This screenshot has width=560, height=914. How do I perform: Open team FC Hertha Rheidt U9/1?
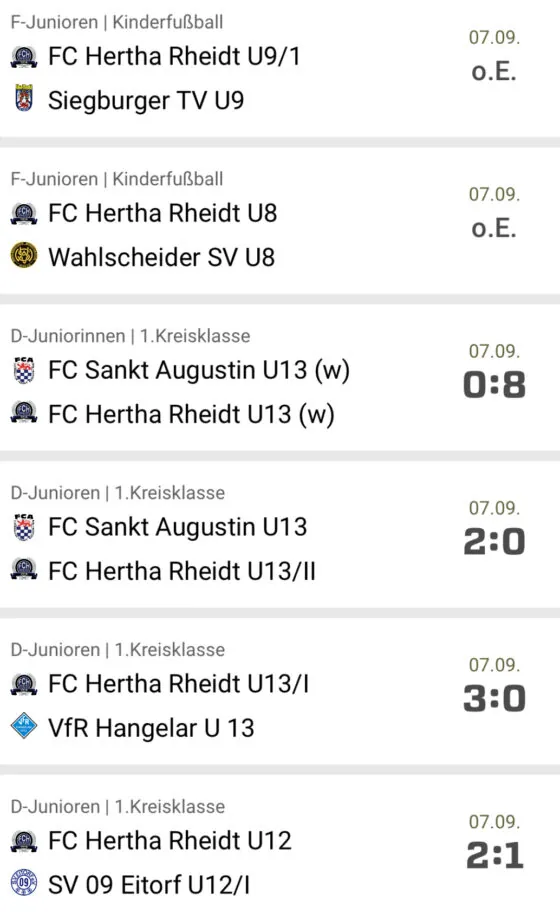tap(174, 57)
